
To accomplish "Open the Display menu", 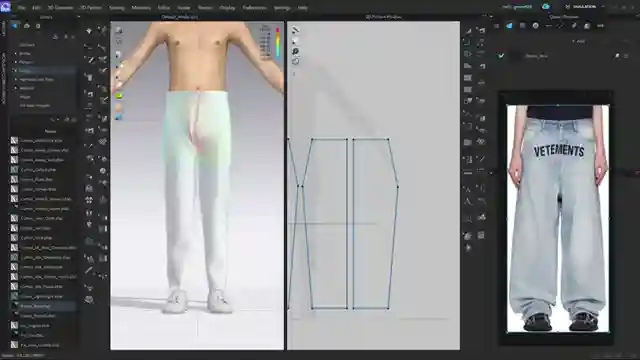I will click(x=227, y=8).
